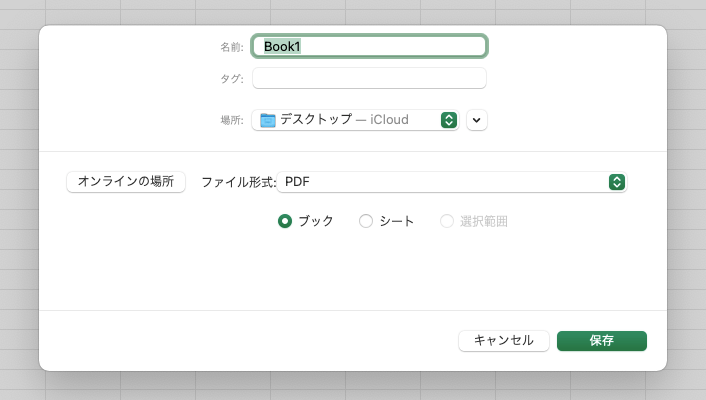Click the 名前 filename field with Book1
The width and height of the screenshot is (706, 400).
(369, 46)
